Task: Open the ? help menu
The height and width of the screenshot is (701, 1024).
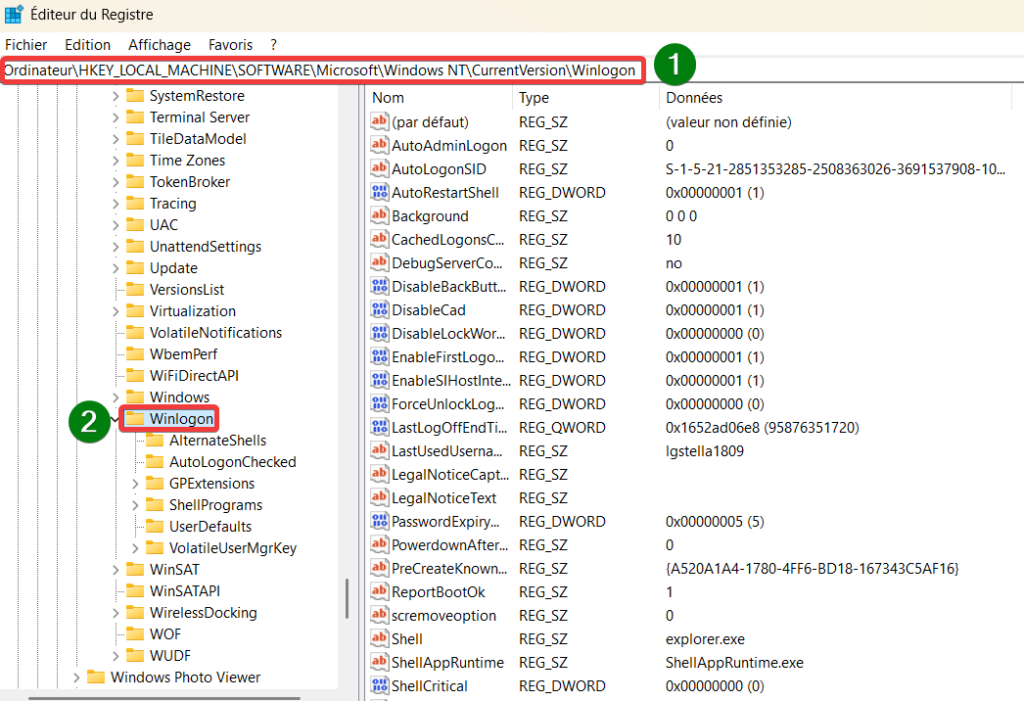Action: [273, 44]
